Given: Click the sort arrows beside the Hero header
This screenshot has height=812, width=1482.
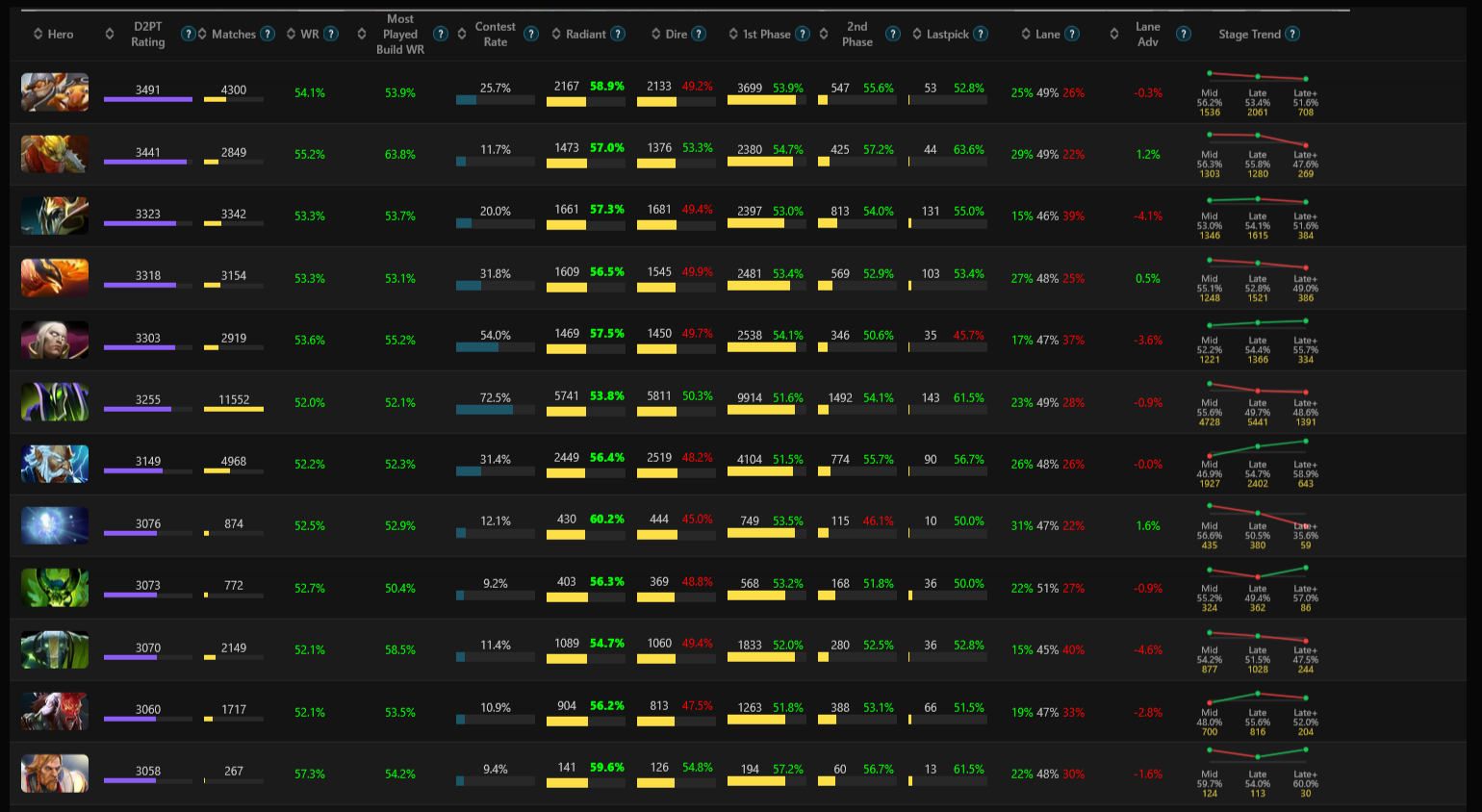Looking at the screenshot, I should (x=38, y=34).
